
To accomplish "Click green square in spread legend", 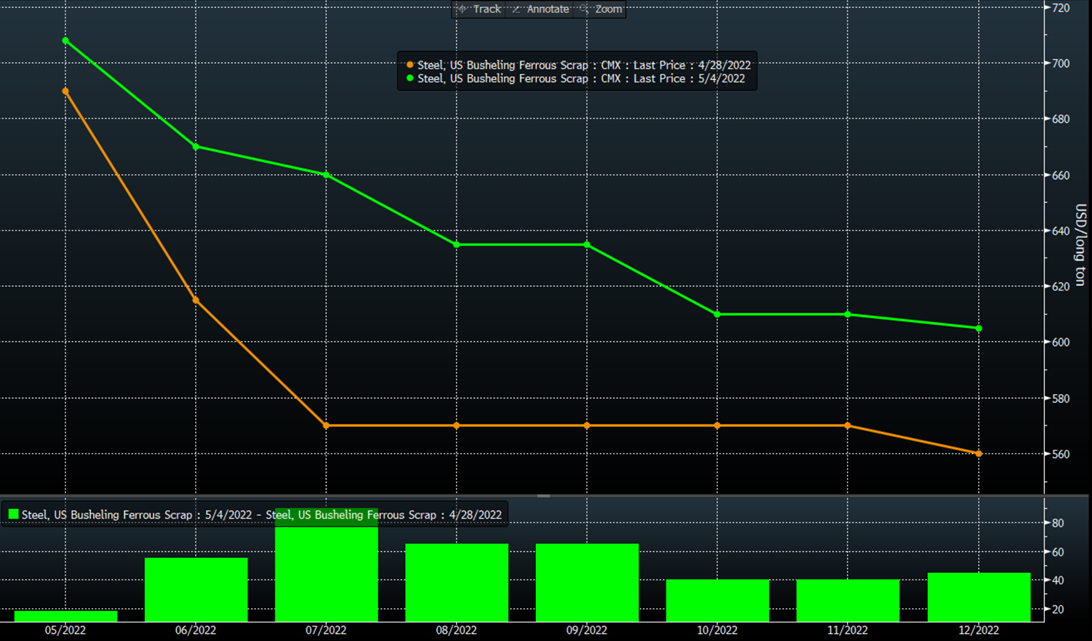I will pyautogui.click(x=14, y=514).
